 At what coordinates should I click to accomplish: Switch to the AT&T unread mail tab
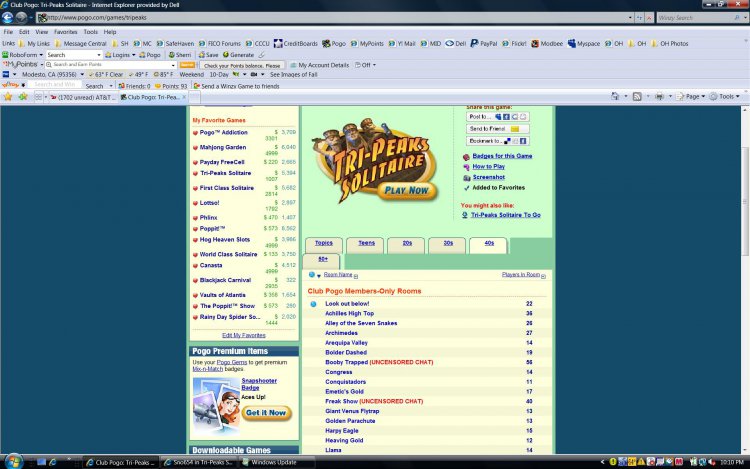click(82, 97)
